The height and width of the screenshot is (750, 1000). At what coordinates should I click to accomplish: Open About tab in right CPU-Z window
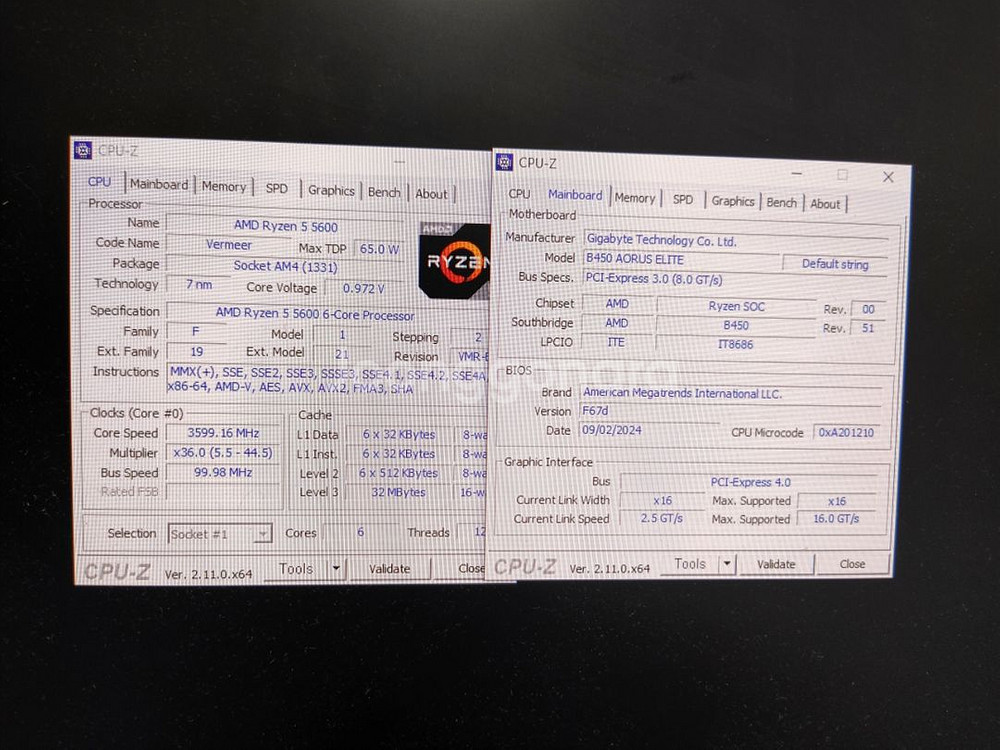pos(825,204)
